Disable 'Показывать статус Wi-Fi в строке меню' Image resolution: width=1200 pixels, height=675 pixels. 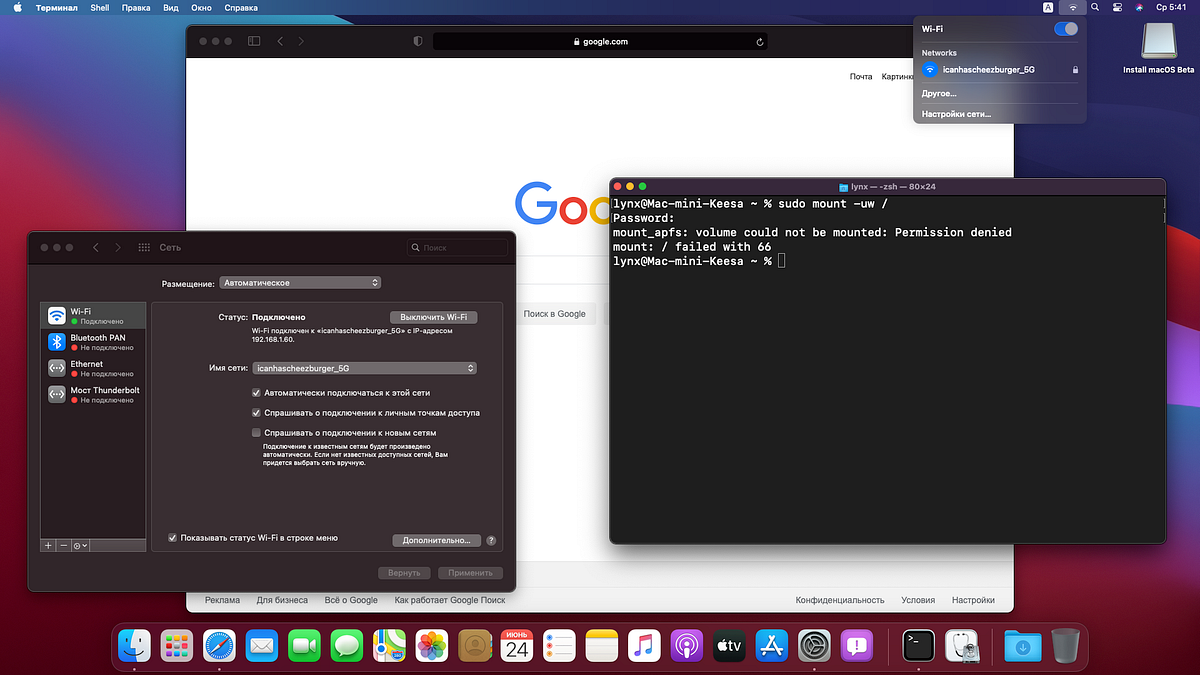point(172,537)
